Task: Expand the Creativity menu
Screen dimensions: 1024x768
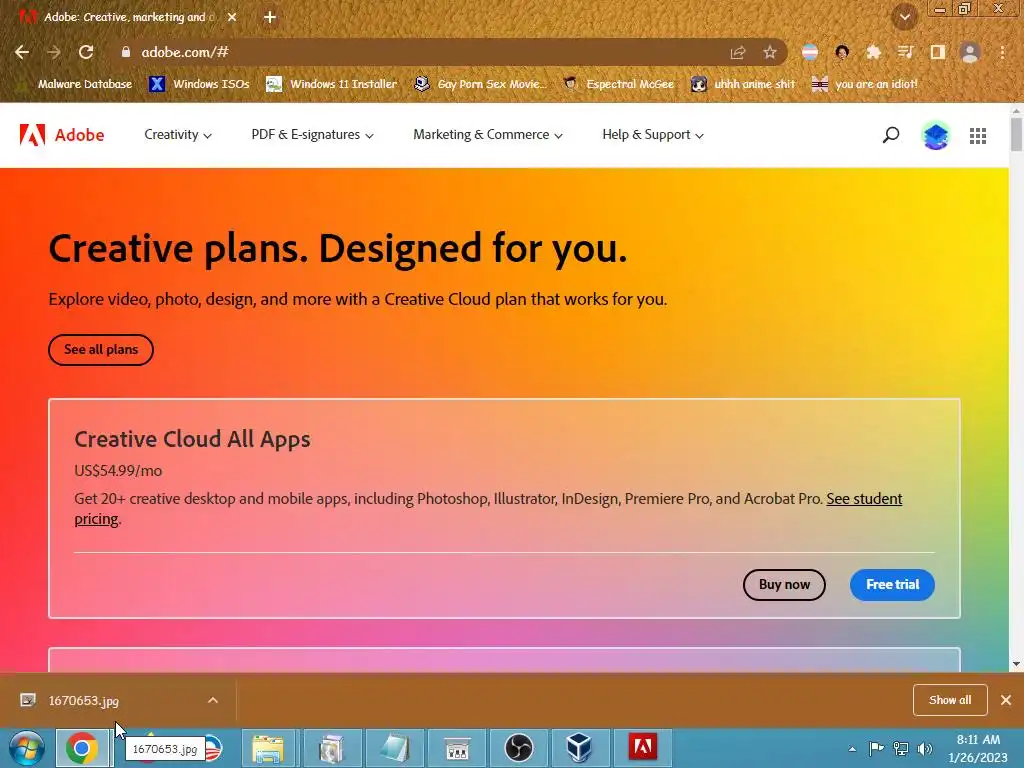Action: click(178, 135)
